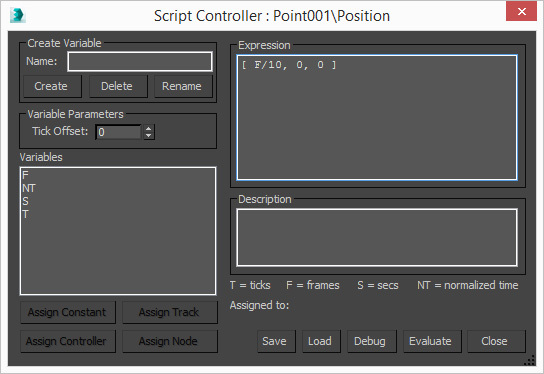Click the Assign Track button

[x=170, y=313]
